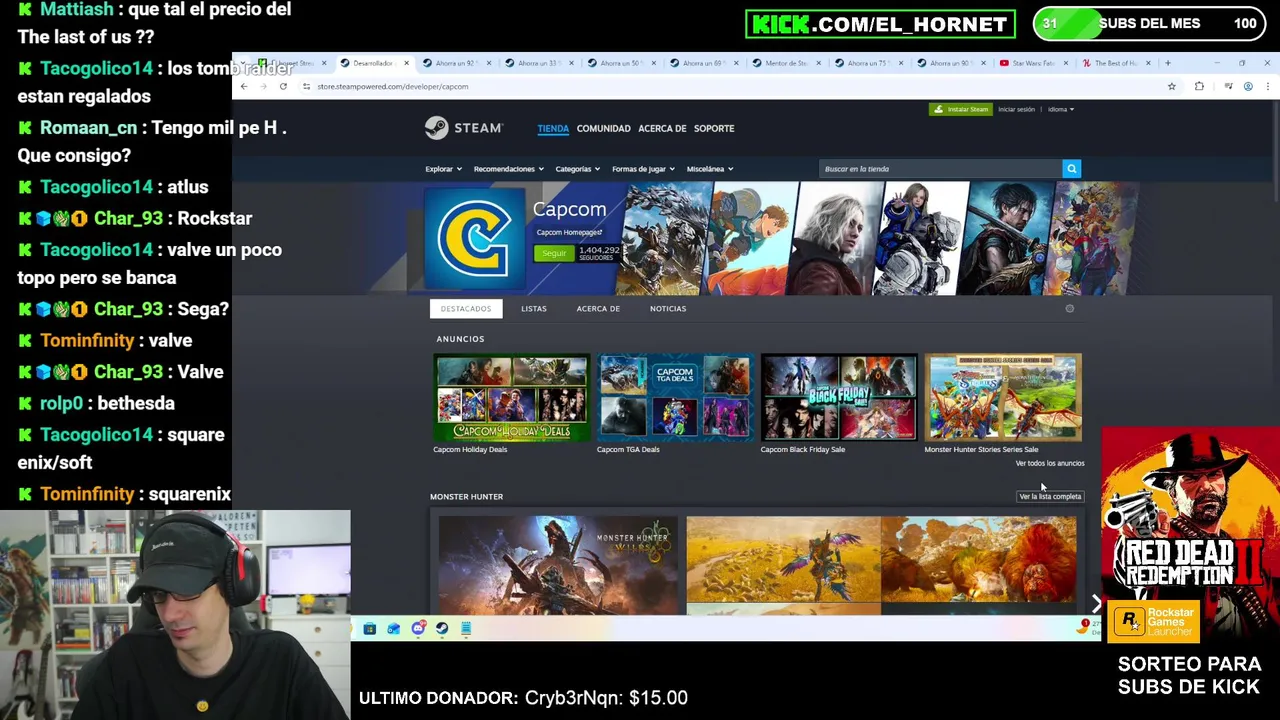Expand the 'Categorías' dropdown
This screenshot has height=720, width=1280.
pos(577,169)
